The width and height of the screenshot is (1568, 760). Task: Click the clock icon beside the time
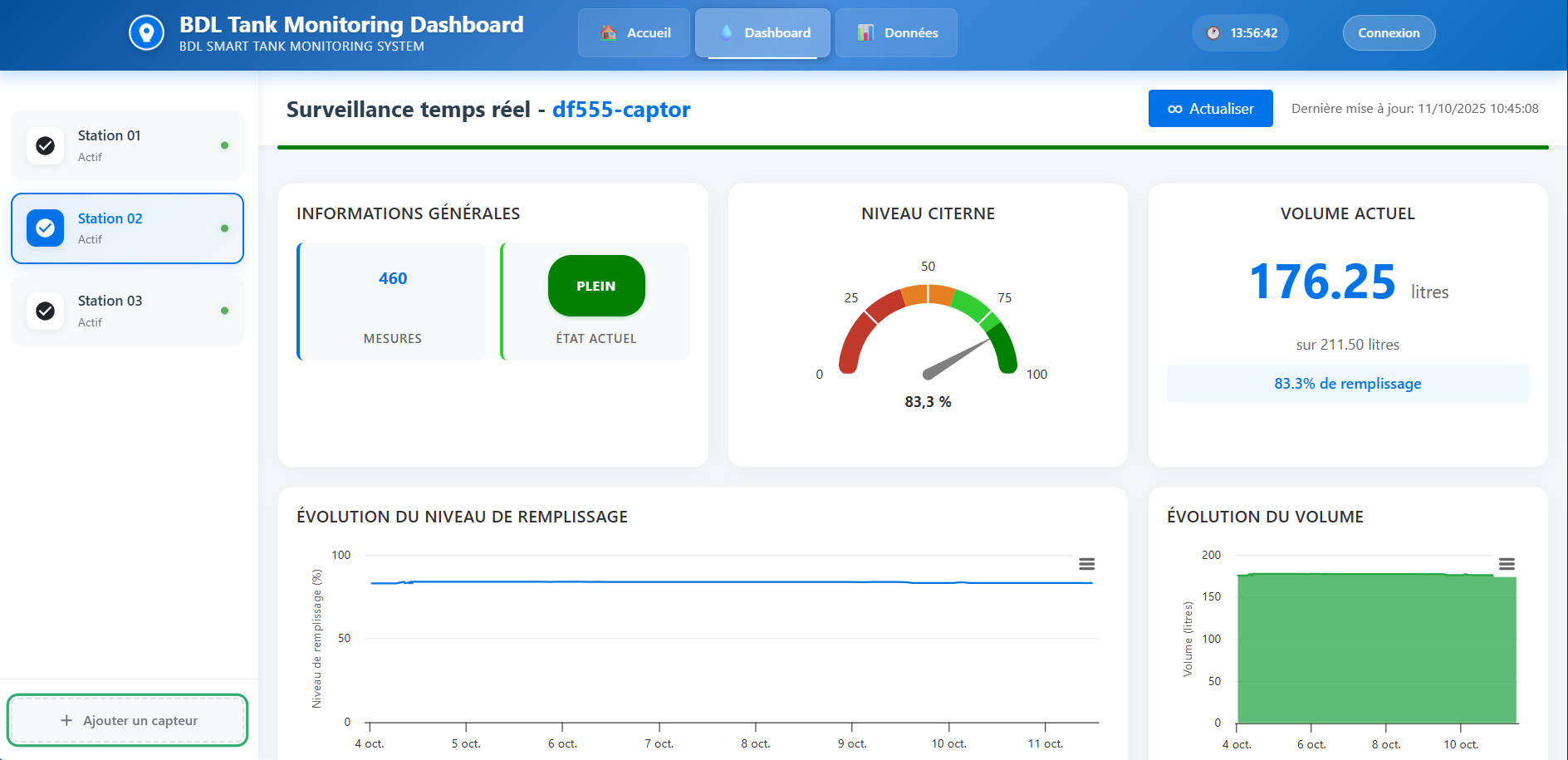pos(1213,33)
